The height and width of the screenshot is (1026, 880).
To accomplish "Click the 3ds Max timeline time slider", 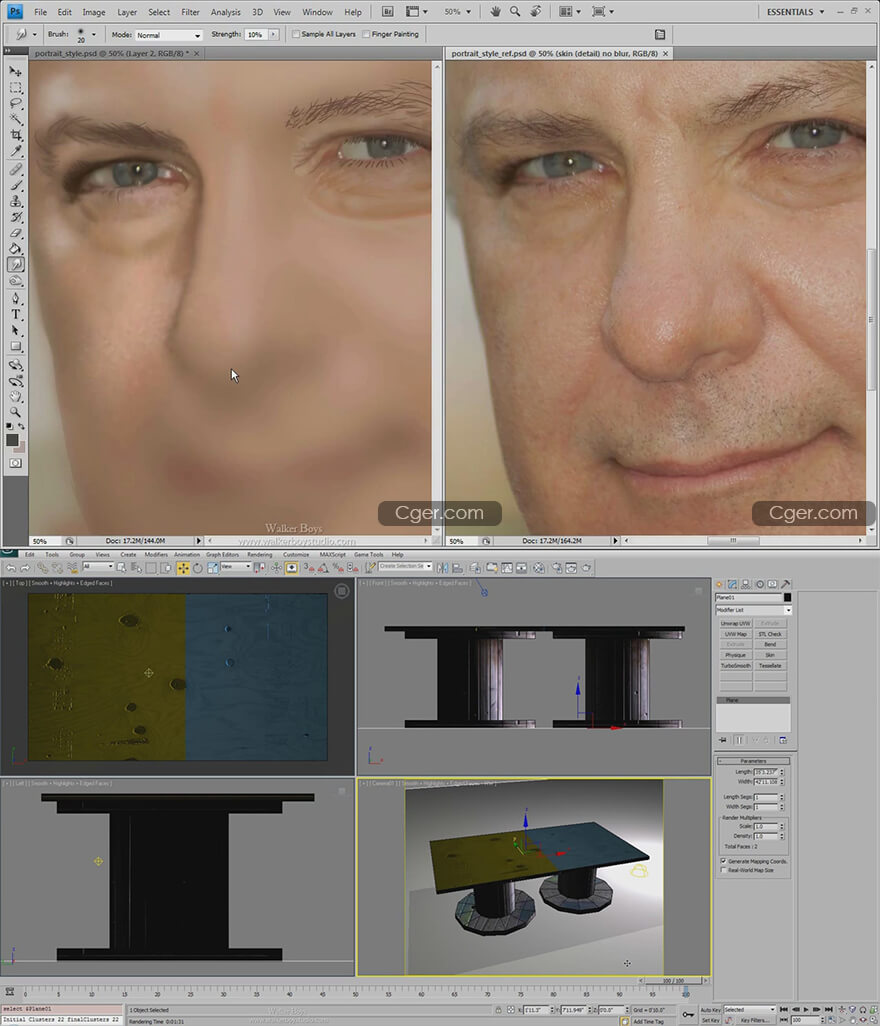I will (674, 981).
